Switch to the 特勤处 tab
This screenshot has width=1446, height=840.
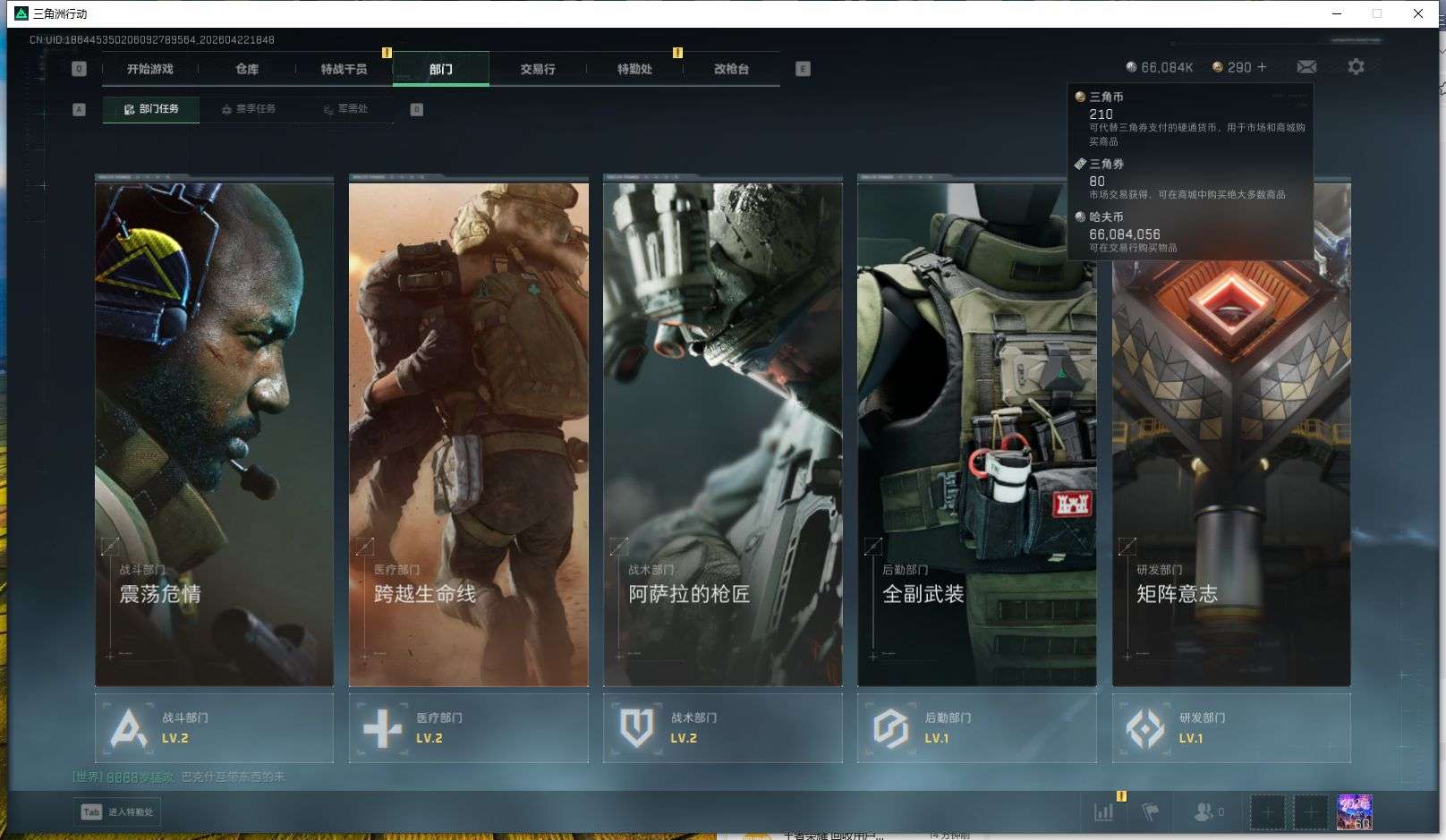pyautogui.click(x=634, y=69)
